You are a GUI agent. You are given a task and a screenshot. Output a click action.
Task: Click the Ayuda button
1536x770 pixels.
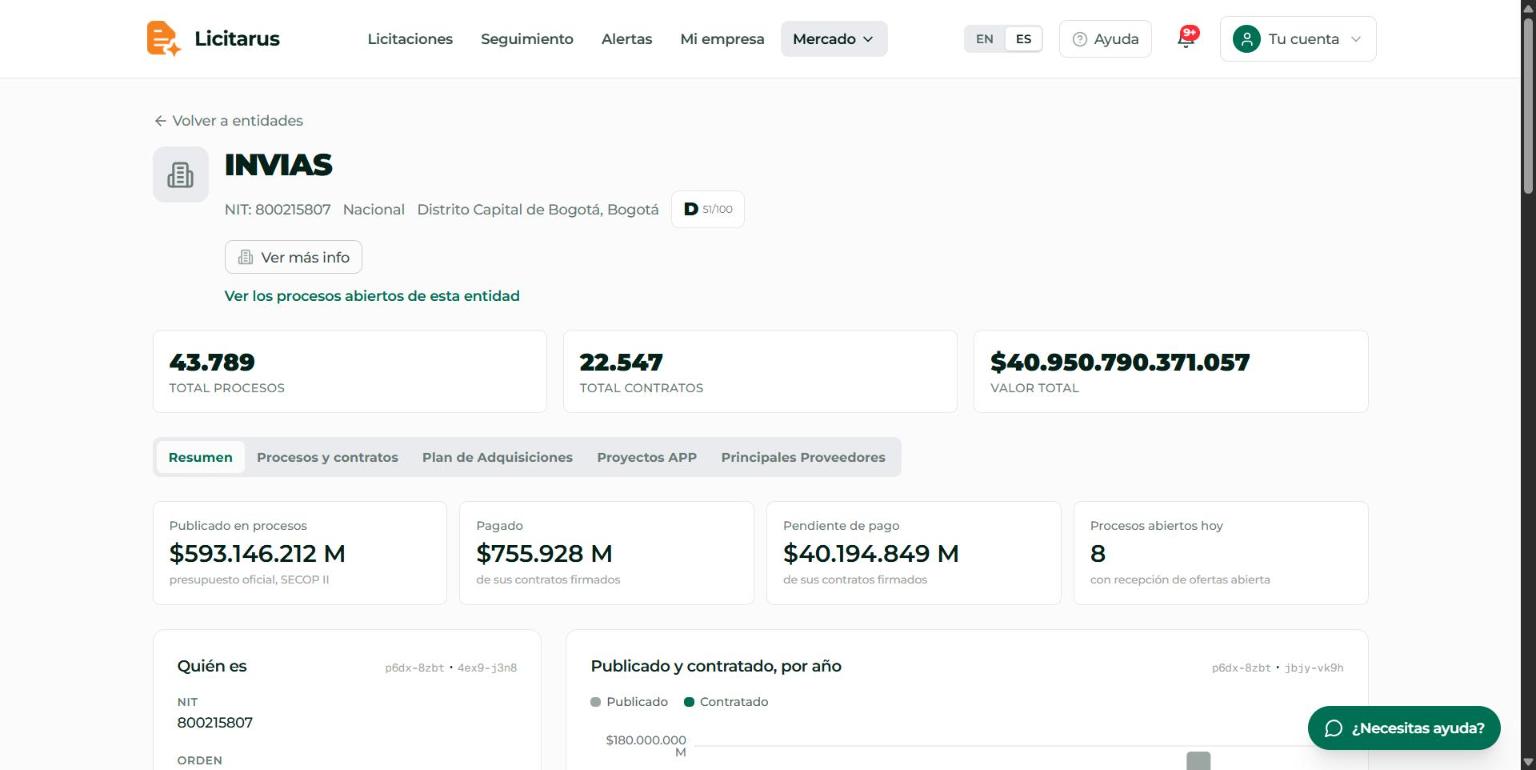[x=1105, y=39]
